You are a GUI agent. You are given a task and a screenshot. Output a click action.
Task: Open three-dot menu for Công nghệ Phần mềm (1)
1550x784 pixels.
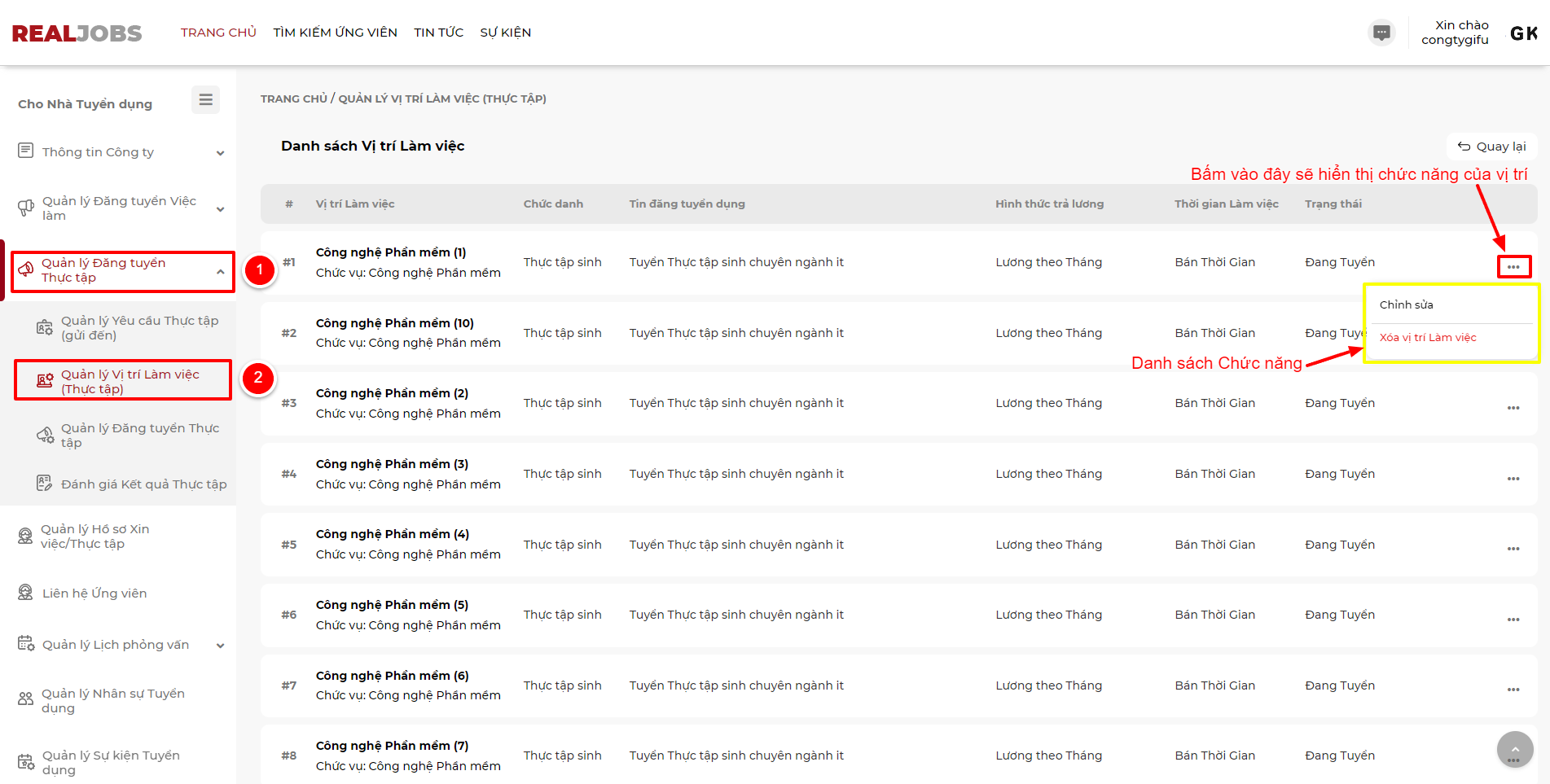click(x=1513, y=267)
